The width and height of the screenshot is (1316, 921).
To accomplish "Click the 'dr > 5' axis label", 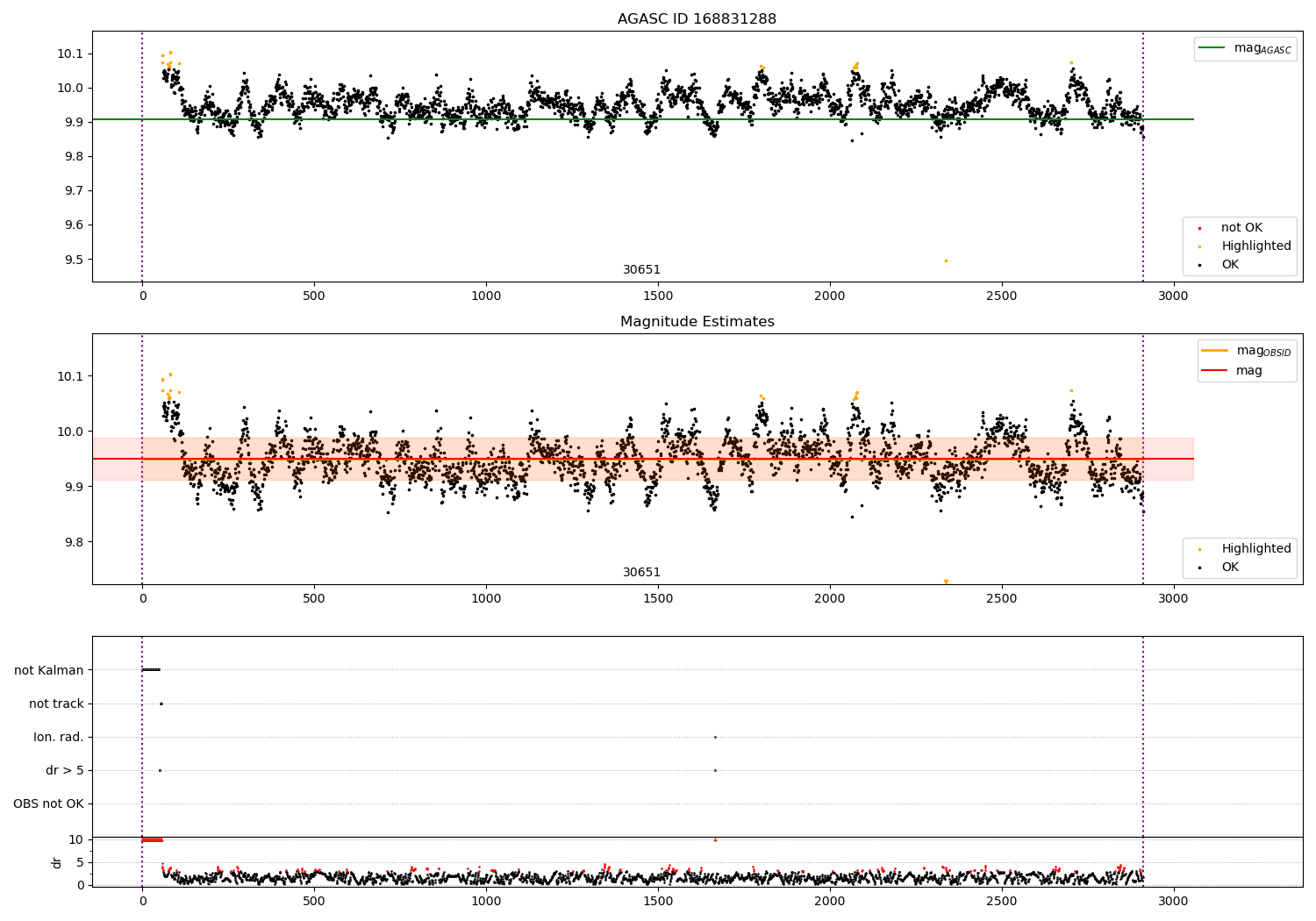I will tap(65, 770).
